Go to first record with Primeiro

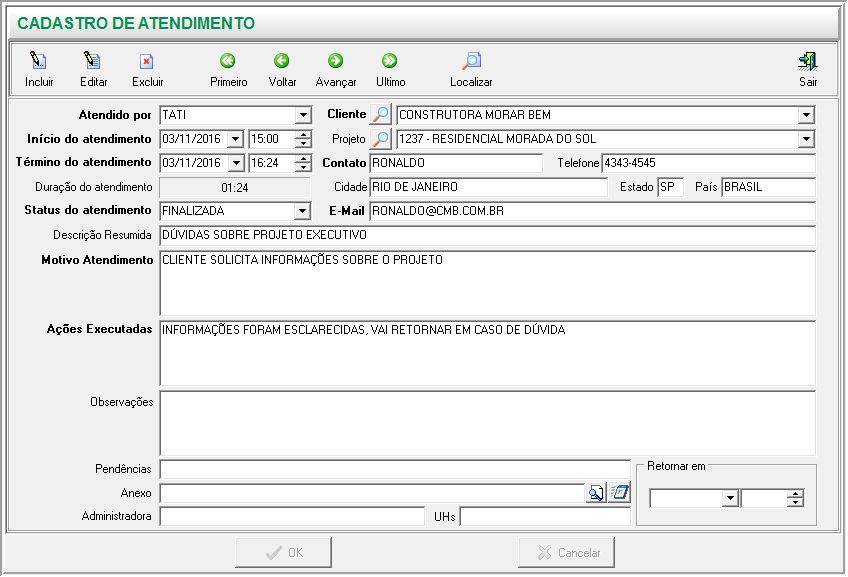(x=228, y=62)
